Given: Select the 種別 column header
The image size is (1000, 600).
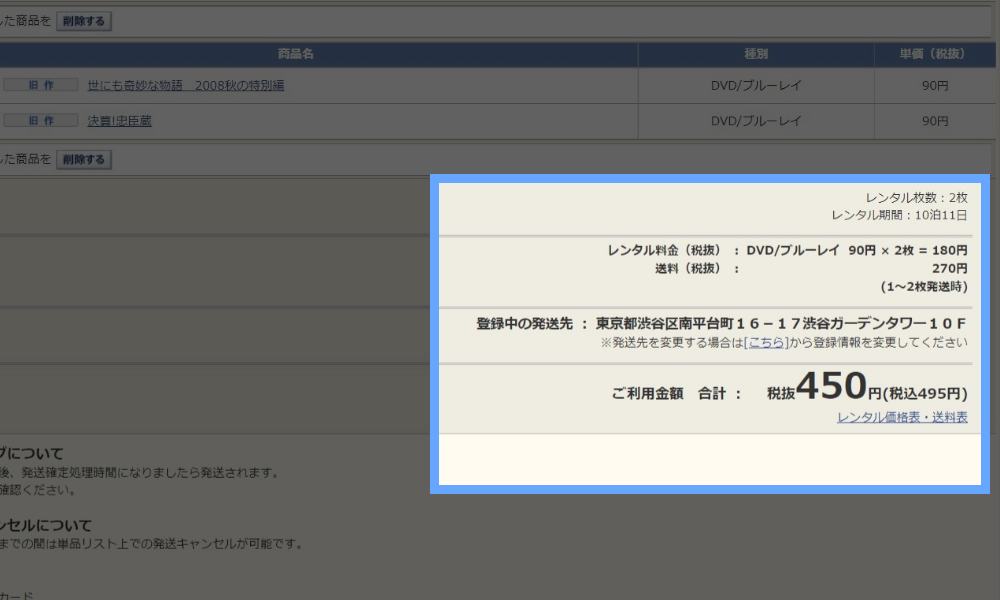Looking at the screenshot, I should click(756, 54).
